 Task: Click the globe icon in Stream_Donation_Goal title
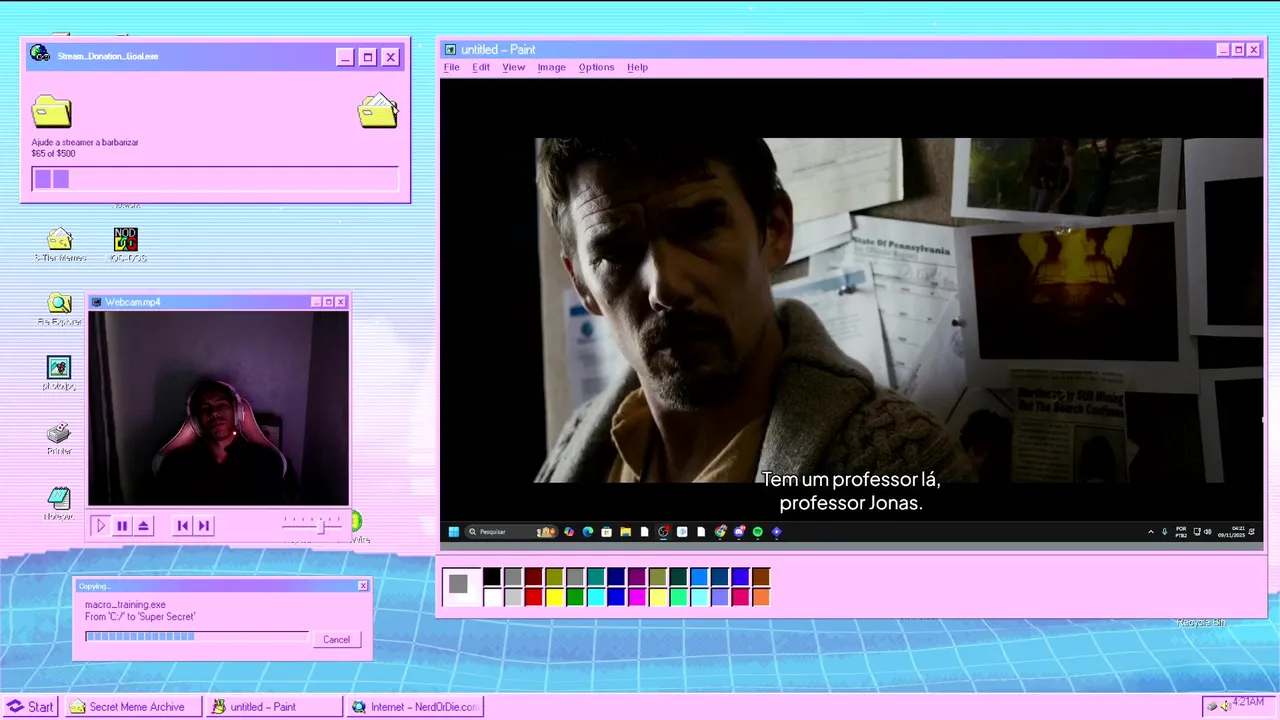(x=40, y=54)
